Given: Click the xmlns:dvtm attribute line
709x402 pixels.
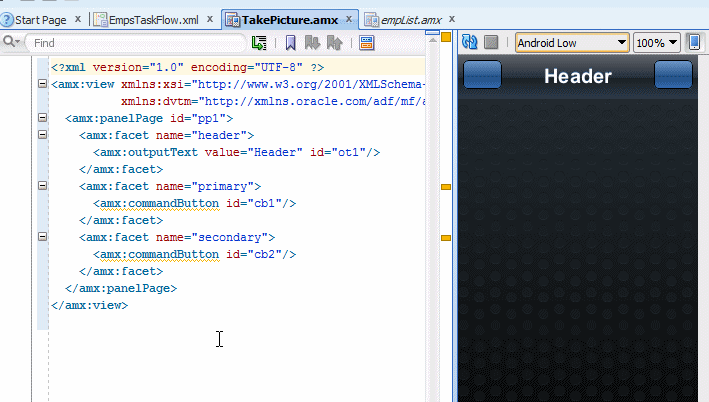Looking at the screenshot, I should coord(273,101).
